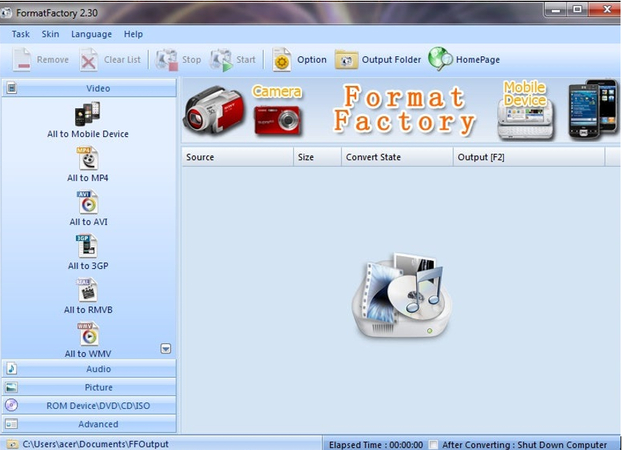This screenshot has width=622, height=450.
Task: Click the All to RMVB text label
Action: 88,310
